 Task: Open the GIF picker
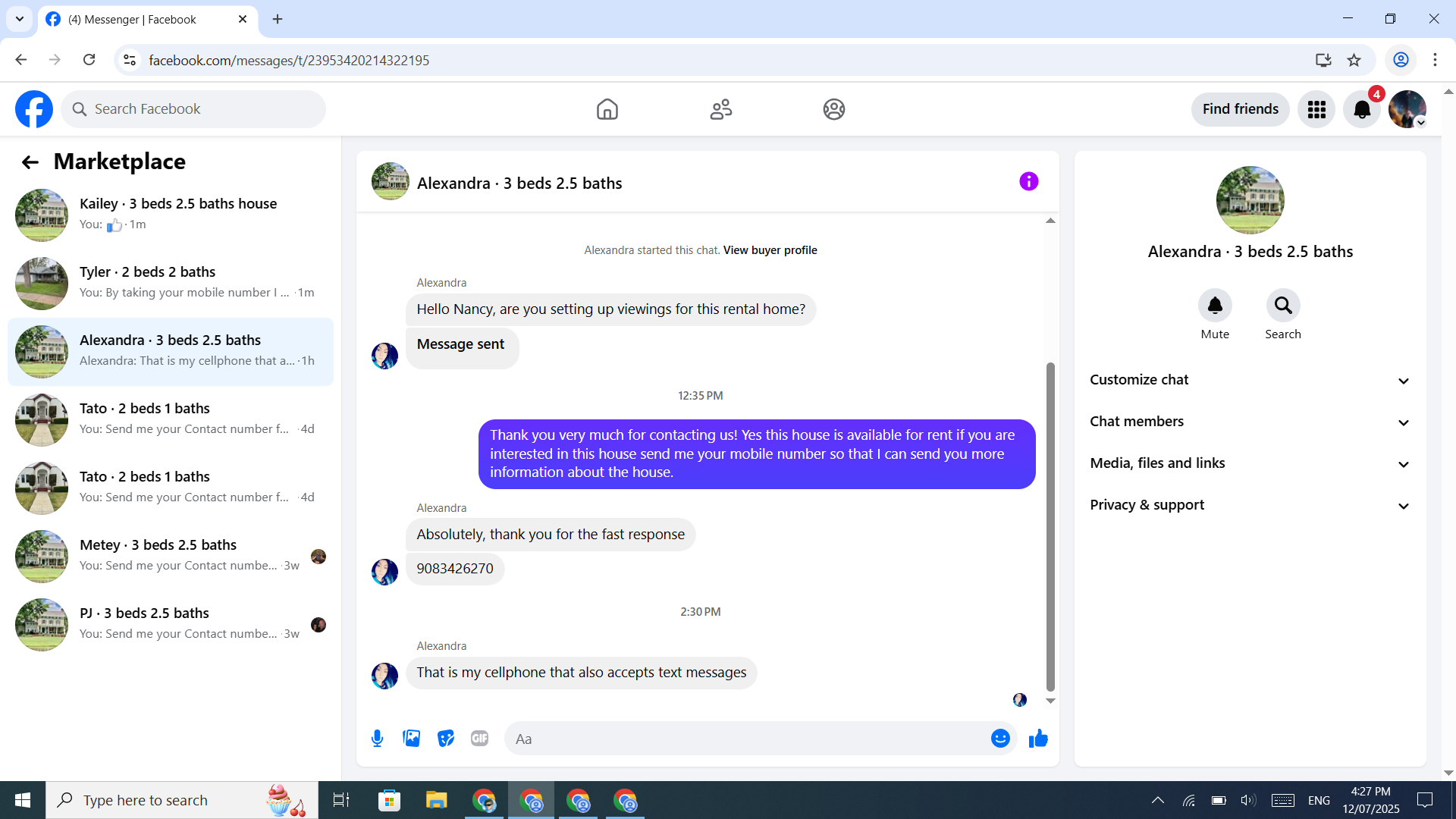479,739
